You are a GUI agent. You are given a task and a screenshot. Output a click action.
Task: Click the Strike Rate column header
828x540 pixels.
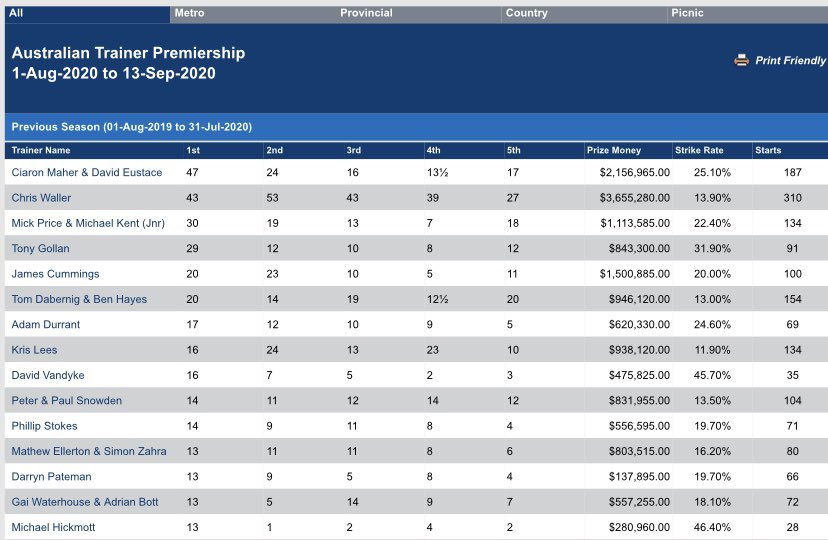699,150
